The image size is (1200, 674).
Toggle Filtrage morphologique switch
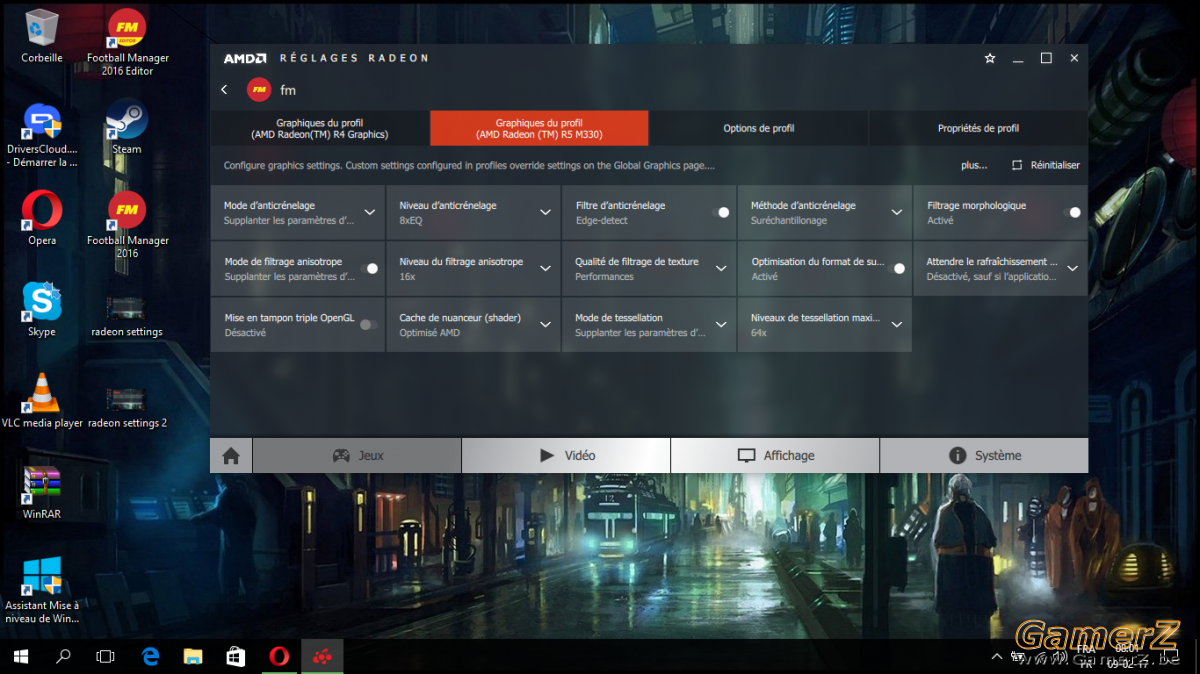click(x=1072, y=212)
